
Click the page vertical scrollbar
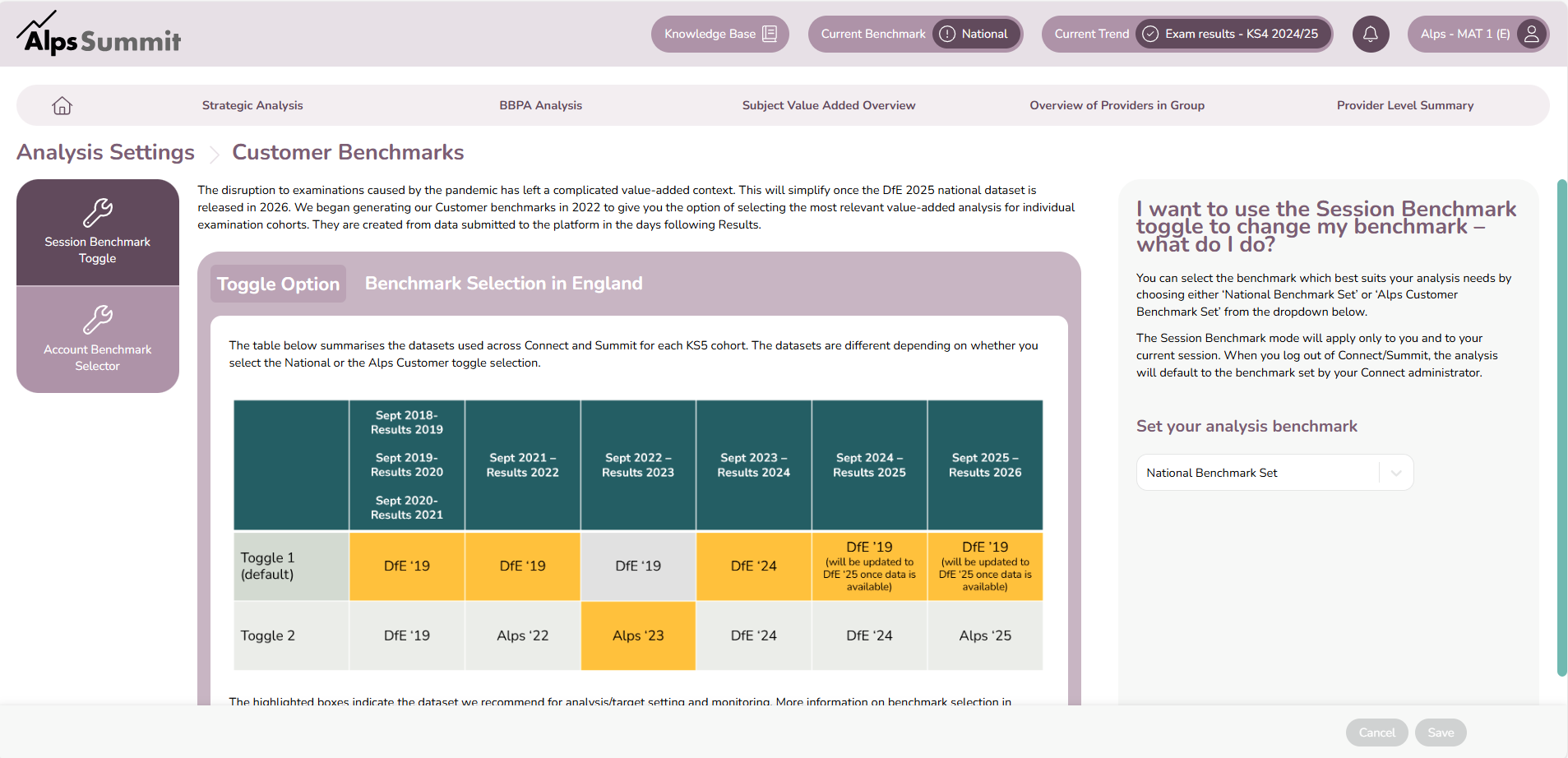pyautogui.click(x=1562, y=428)
